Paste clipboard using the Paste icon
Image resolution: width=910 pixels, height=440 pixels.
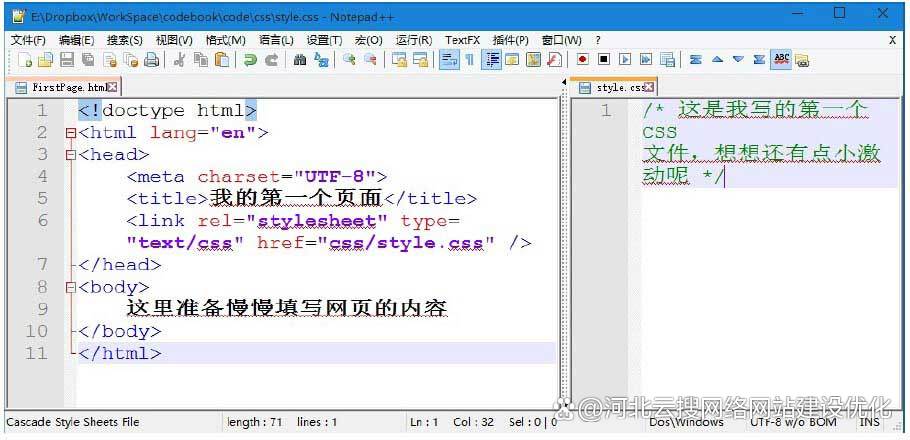pos(222,60)
